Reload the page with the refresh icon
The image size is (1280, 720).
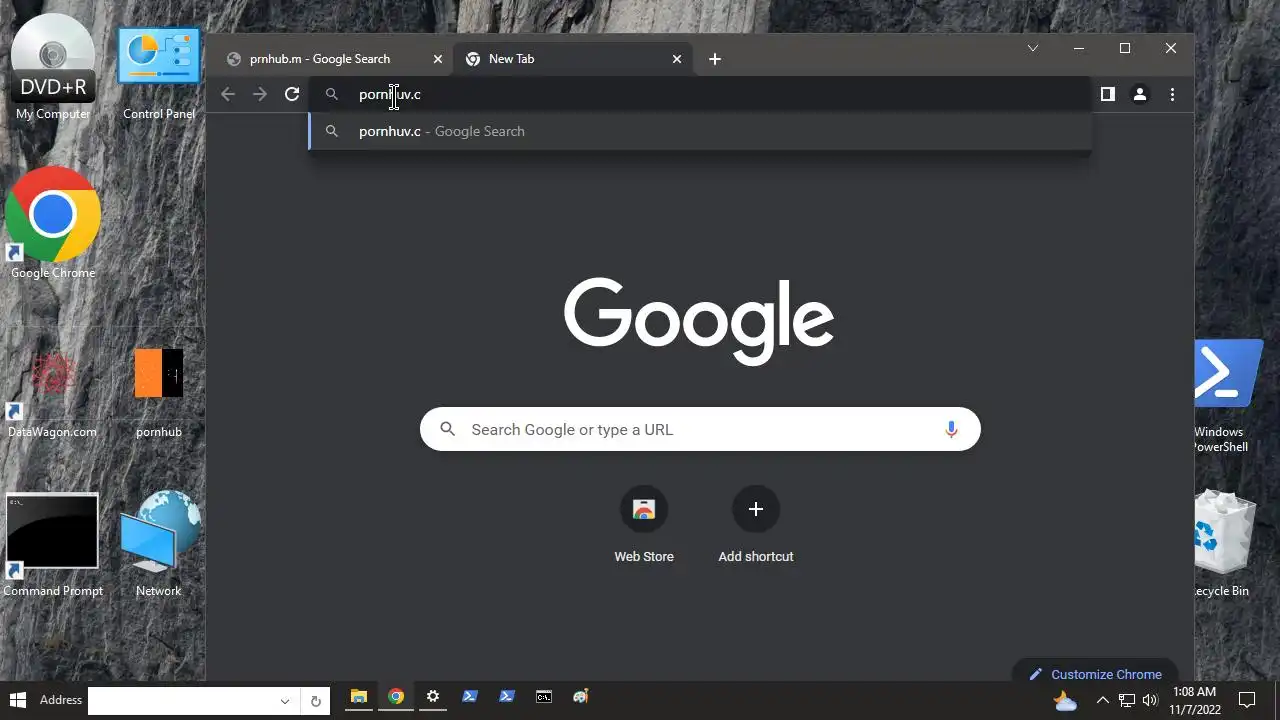292,94
